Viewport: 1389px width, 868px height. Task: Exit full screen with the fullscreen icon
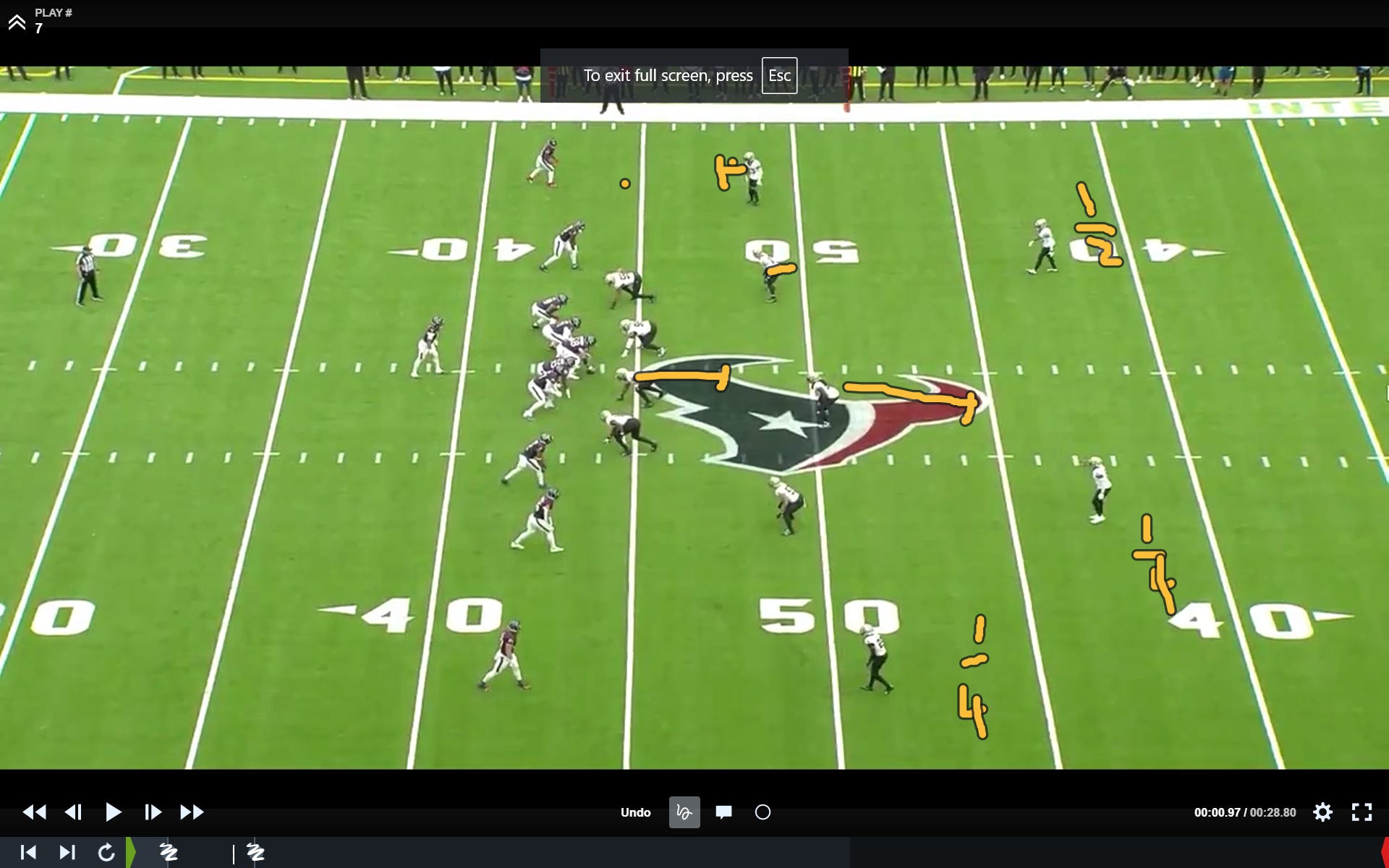[1362, 812]
